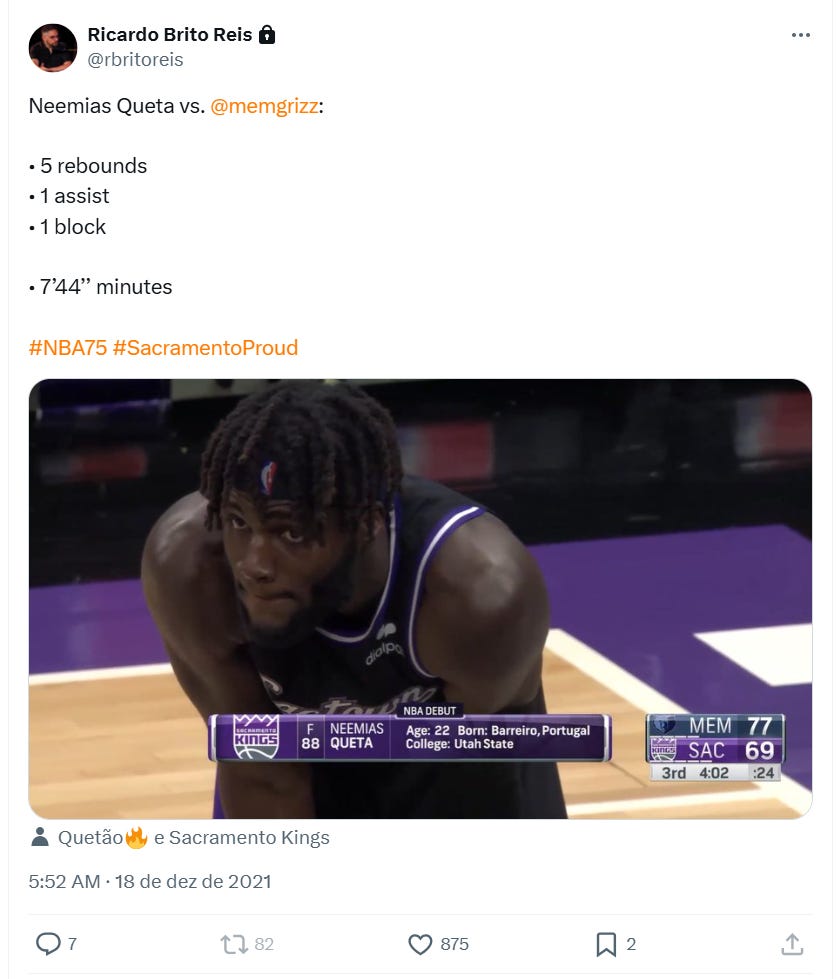Click the likes count 875
The image size is (838, 979).
(x=455, y=944)
